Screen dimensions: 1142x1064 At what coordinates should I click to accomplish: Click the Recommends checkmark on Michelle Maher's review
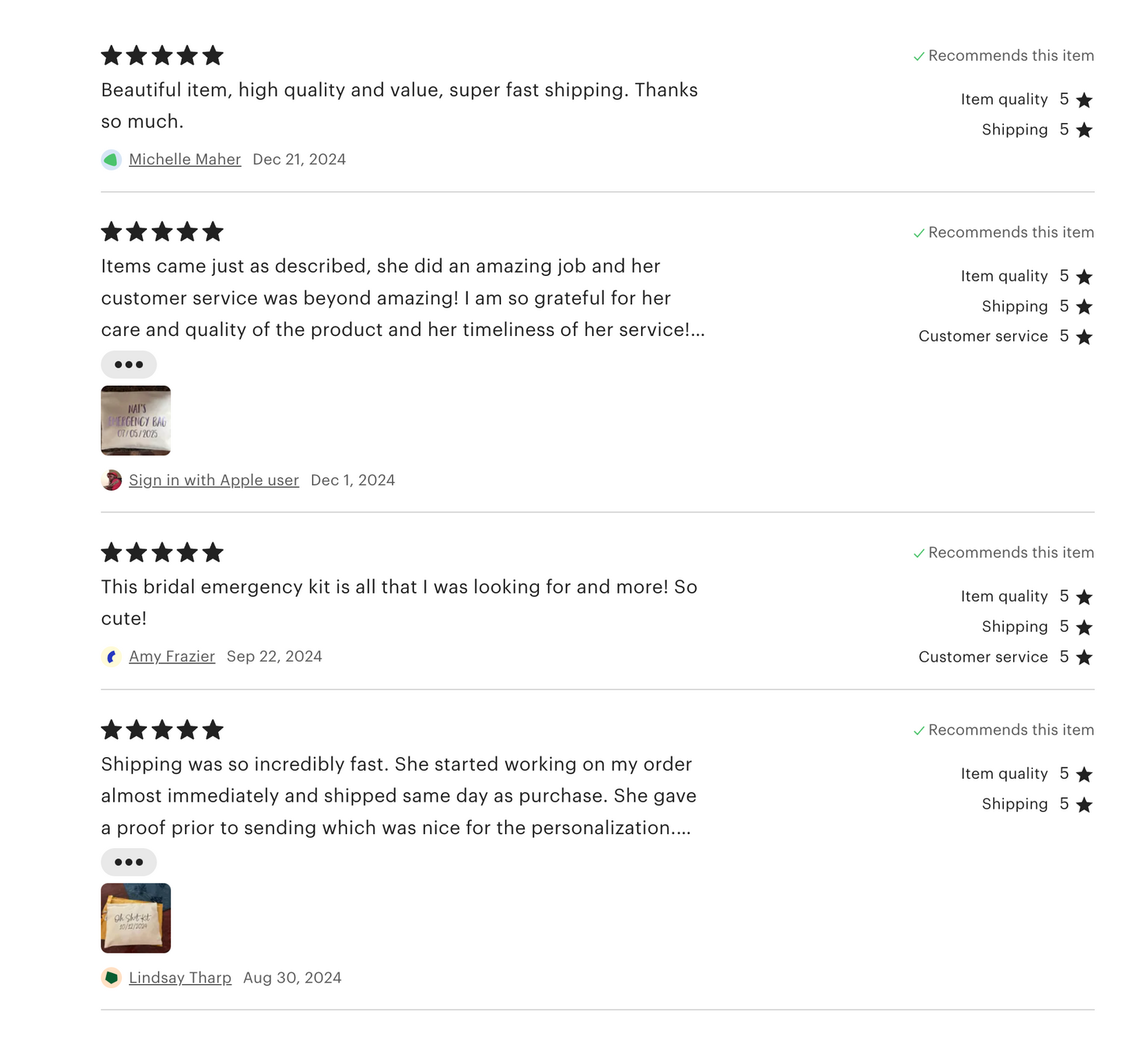tap(919, 57)
